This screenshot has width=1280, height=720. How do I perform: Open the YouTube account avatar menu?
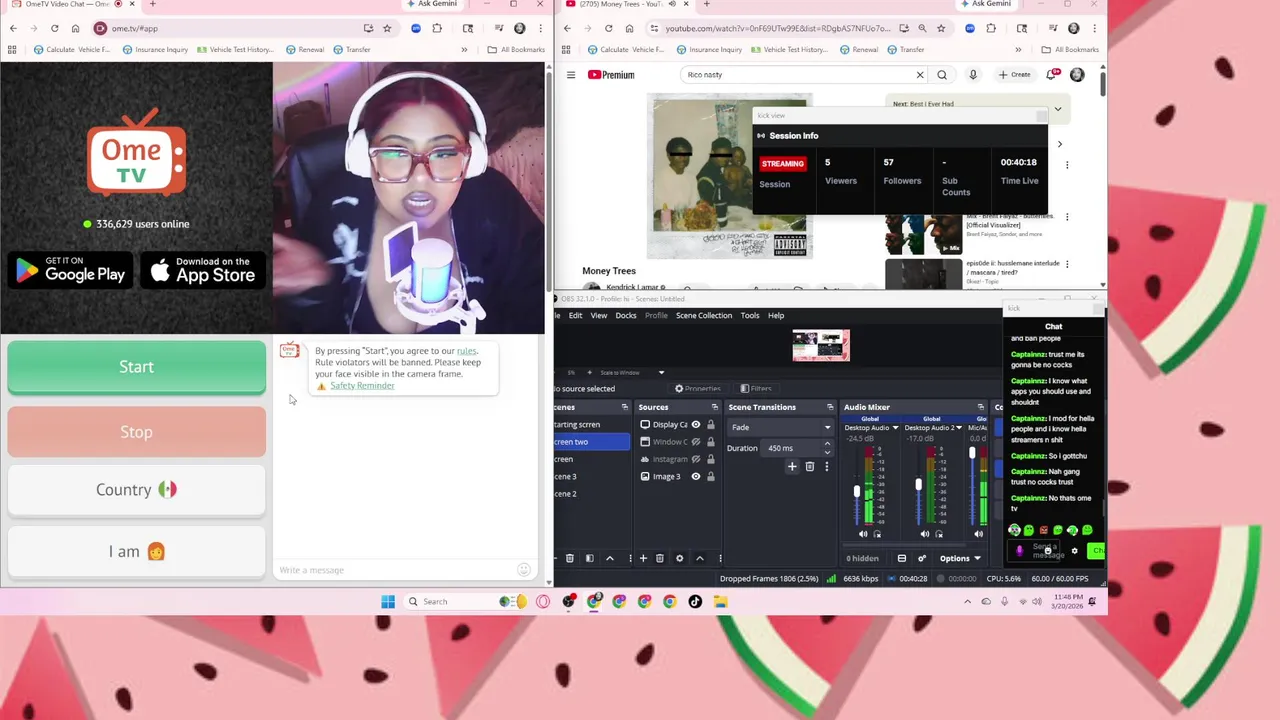1077,75
